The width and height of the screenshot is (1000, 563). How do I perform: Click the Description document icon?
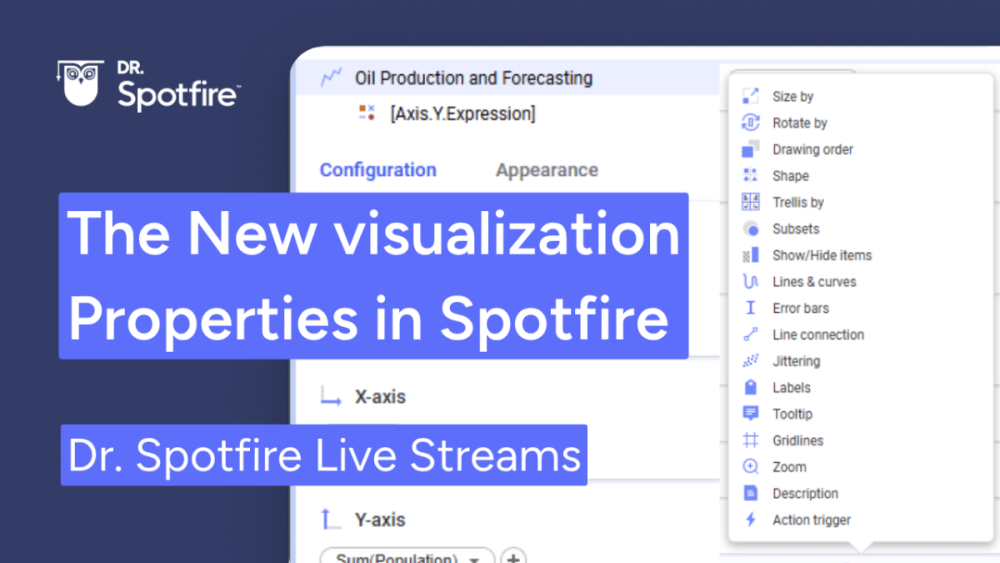point(751,493)
